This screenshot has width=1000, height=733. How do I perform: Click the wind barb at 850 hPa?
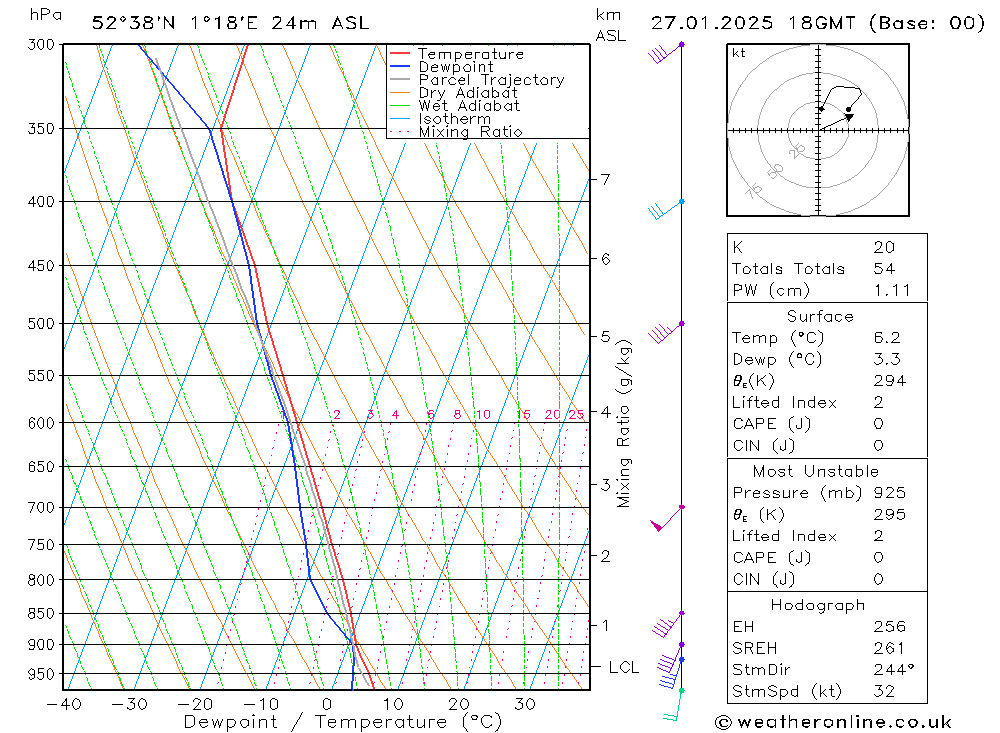pos(668,624)
